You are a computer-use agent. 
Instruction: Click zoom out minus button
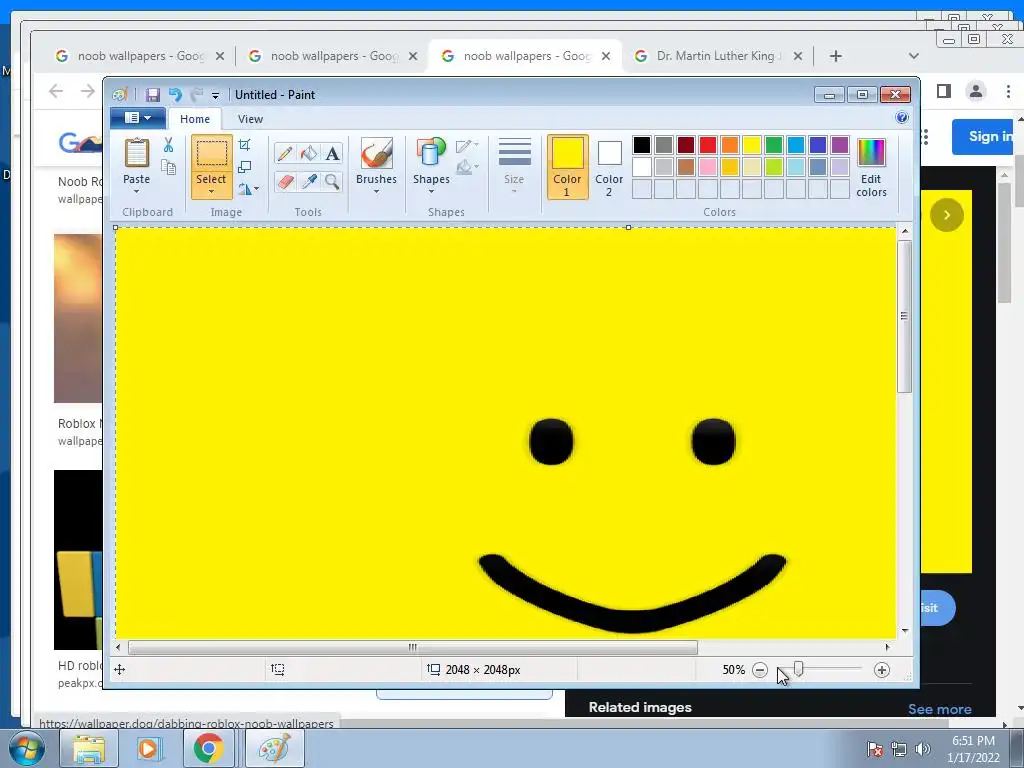(760, 670)
